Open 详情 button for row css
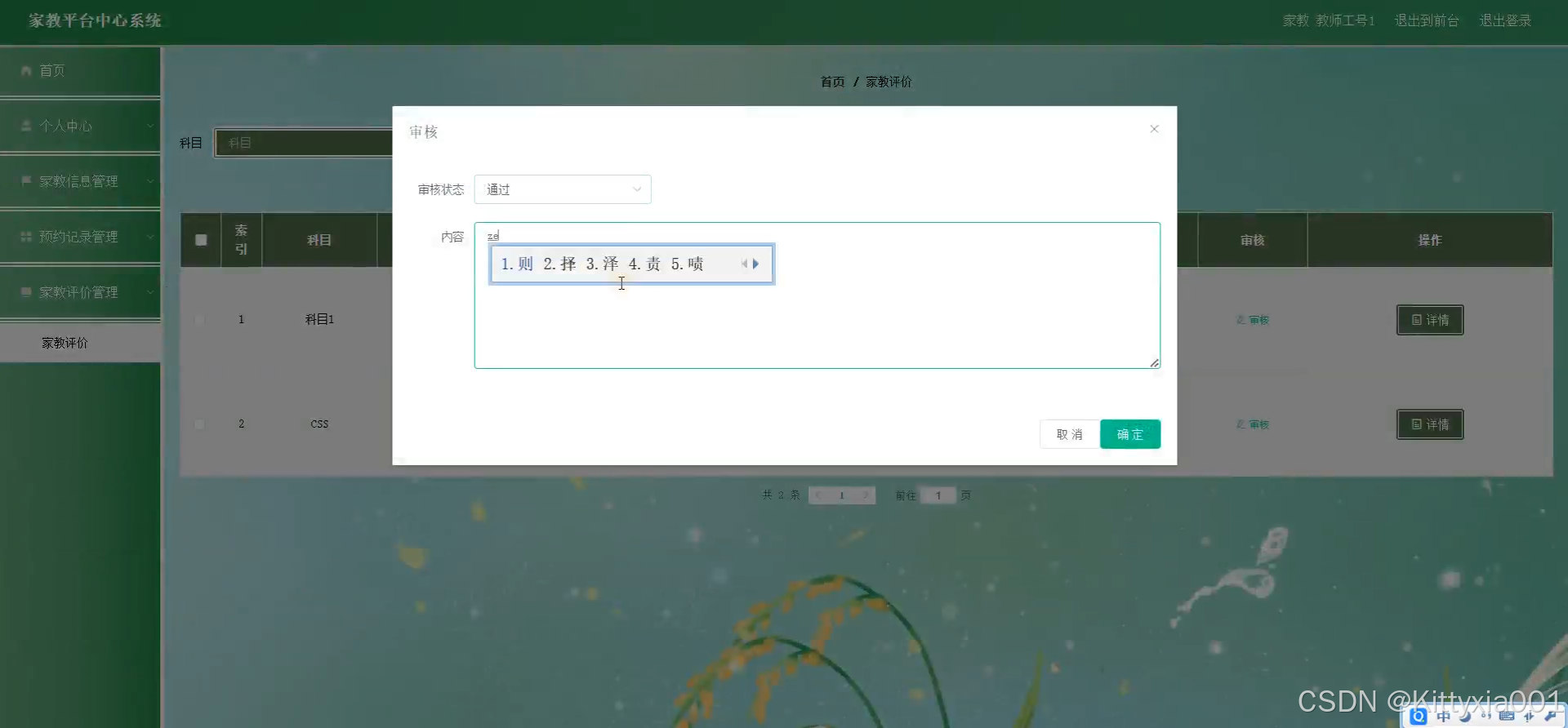Viewport: 1568px width, 728px height. (1430, 424)
